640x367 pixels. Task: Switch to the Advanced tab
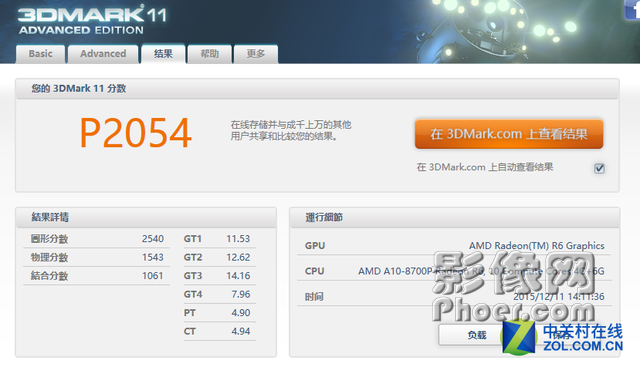103,54
